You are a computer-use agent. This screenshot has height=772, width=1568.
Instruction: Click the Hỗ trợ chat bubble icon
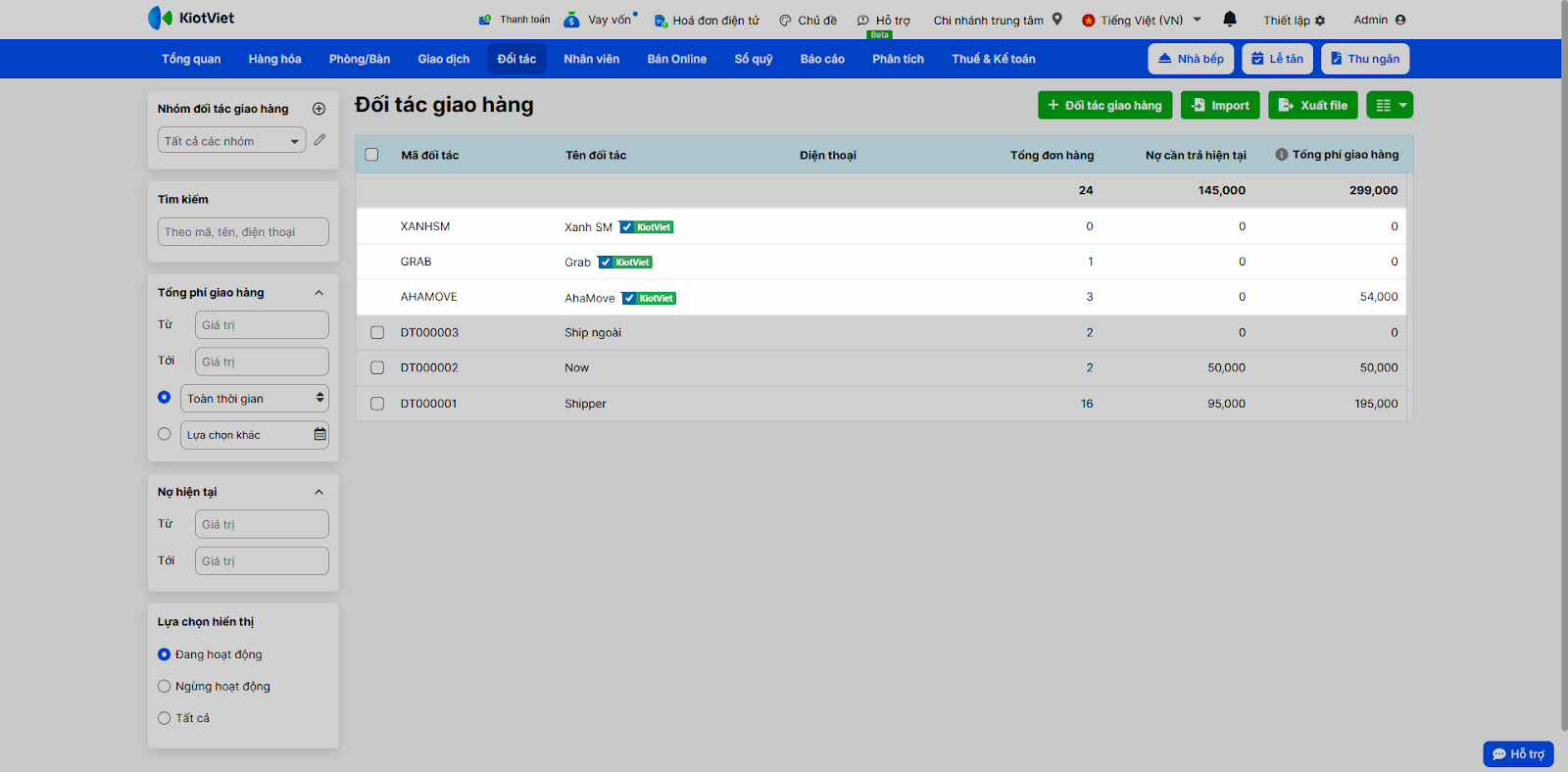[x=863, y=21]
